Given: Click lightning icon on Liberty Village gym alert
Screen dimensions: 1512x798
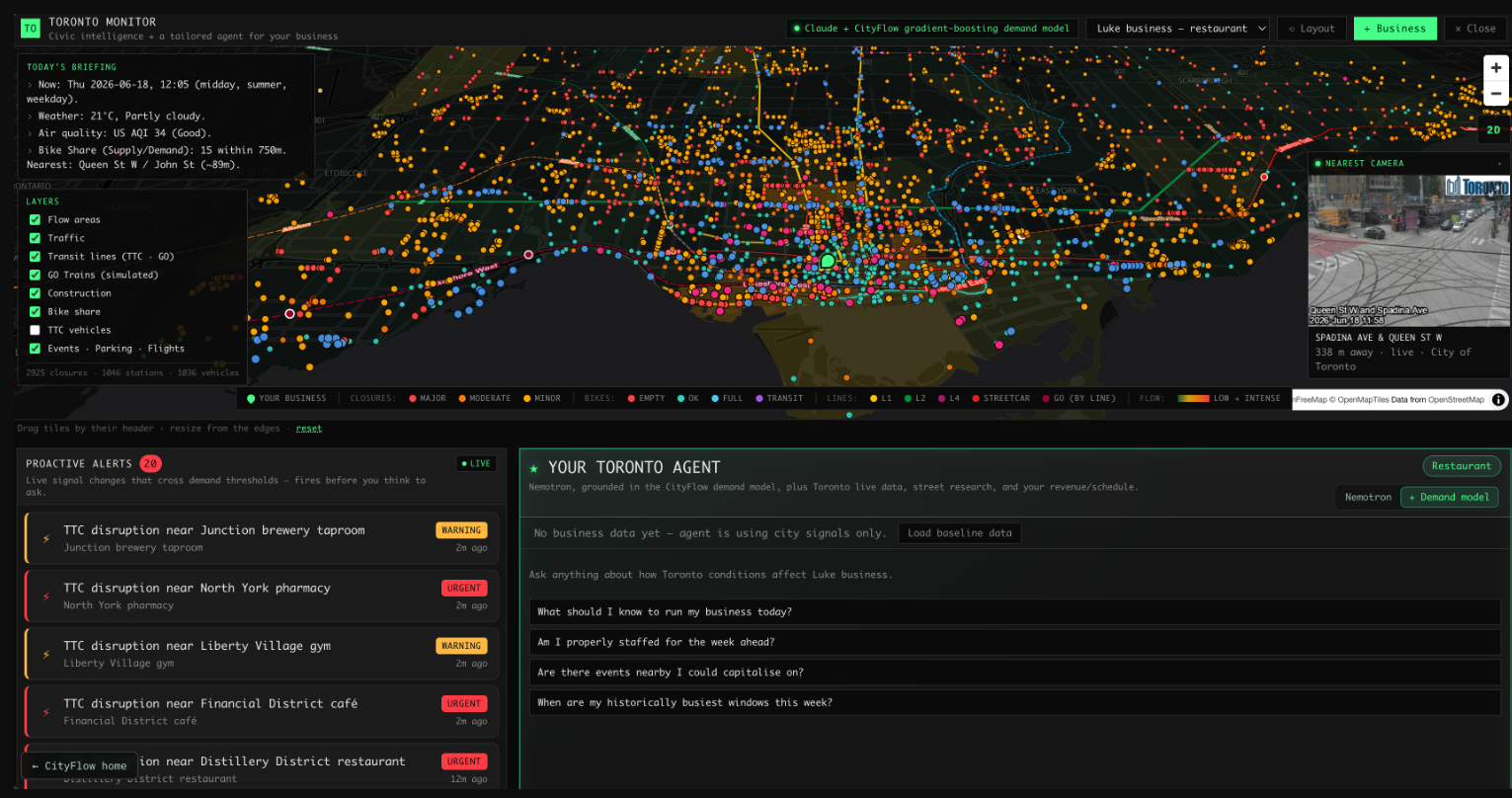Looking at the screenshot, I should click(x=45, y=654).
